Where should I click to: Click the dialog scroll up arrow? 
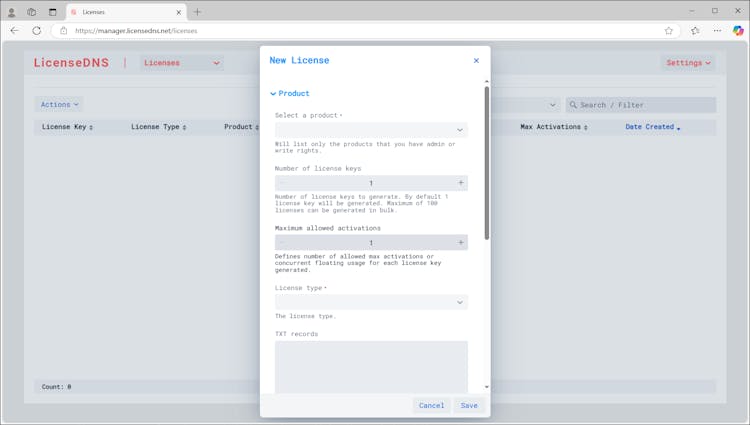(x=486, y=82)
